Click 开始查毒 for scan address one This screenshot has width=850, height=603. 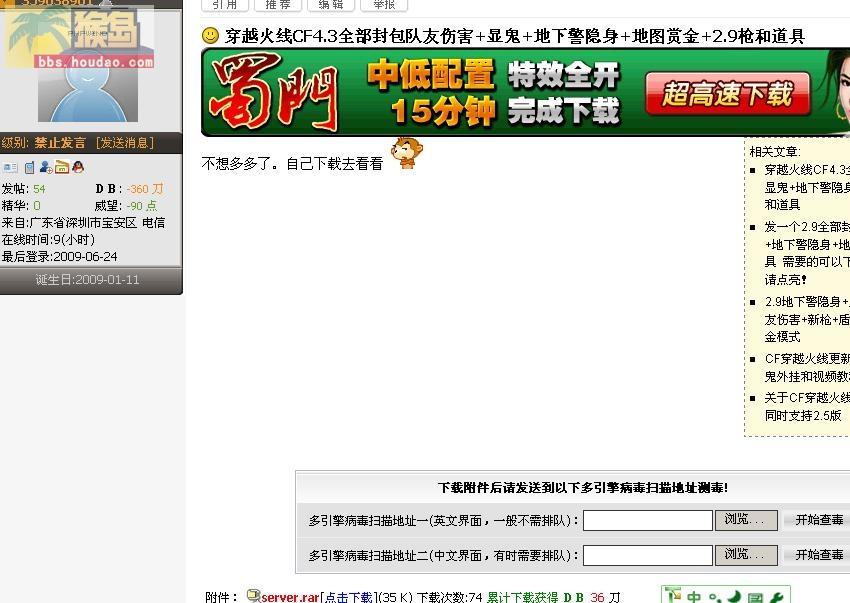point(818,520)
